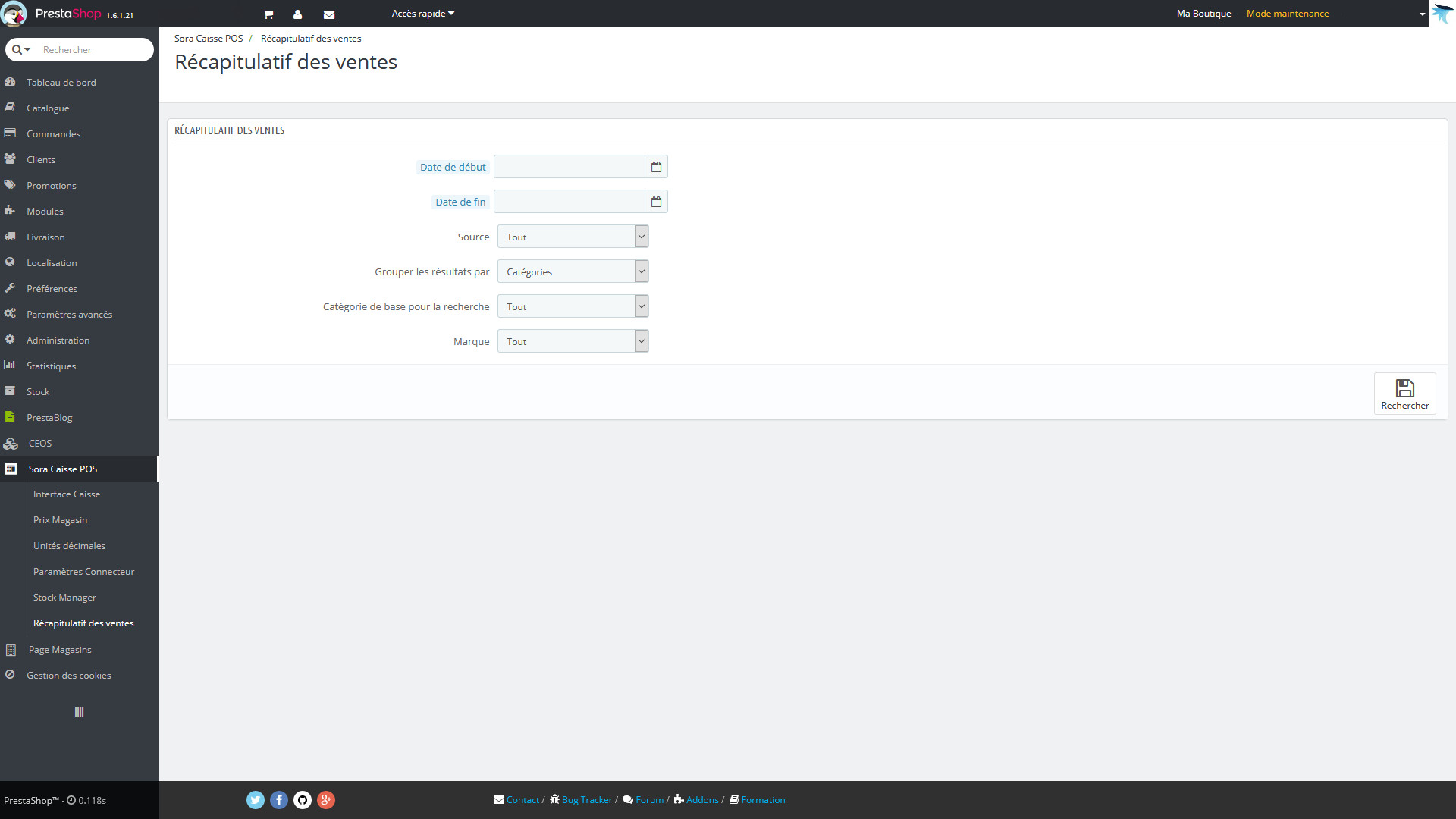Select Stock Manager submenu item

[64, 598]
